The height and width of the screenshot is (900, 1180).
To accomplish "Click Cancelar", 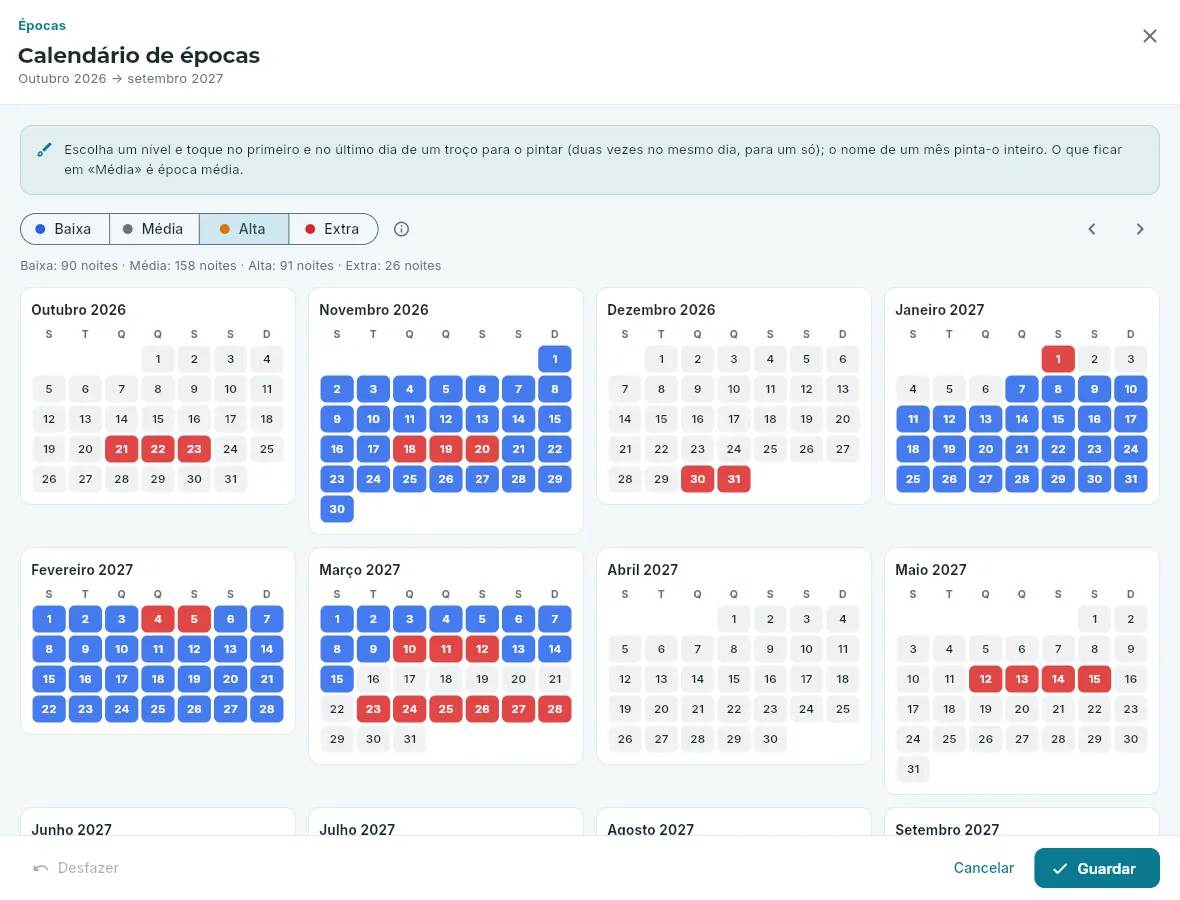I will (x=984, y=868).
